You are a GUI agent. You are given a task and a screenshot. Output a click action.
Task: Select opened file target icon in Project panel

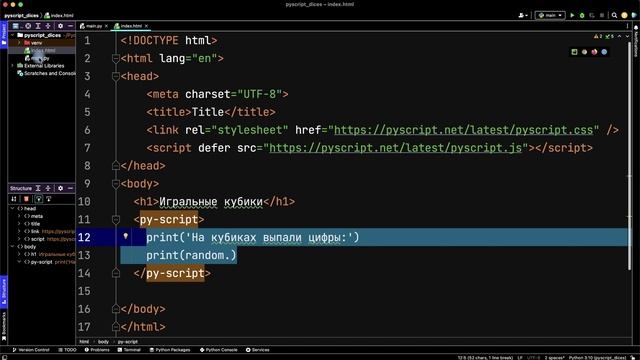(x=28, y=26)
